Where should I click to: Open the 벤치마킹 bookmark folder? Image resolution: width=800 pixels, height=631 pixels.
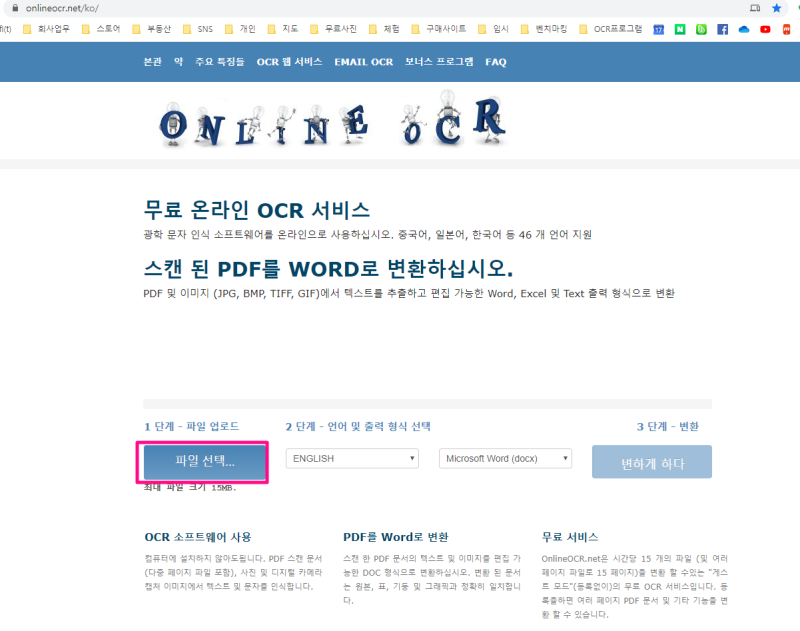pyautogui.click(x=544, y=29)
